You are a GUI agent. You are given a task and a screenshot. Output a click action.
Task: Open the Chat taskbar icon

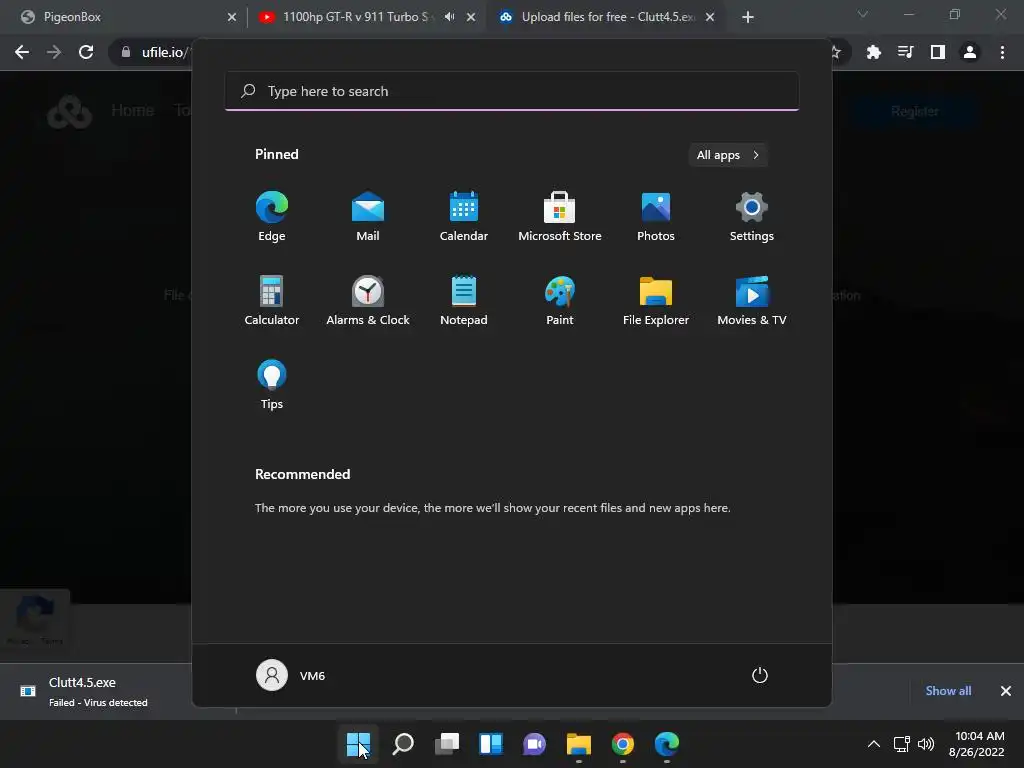(x=534, y=744)
